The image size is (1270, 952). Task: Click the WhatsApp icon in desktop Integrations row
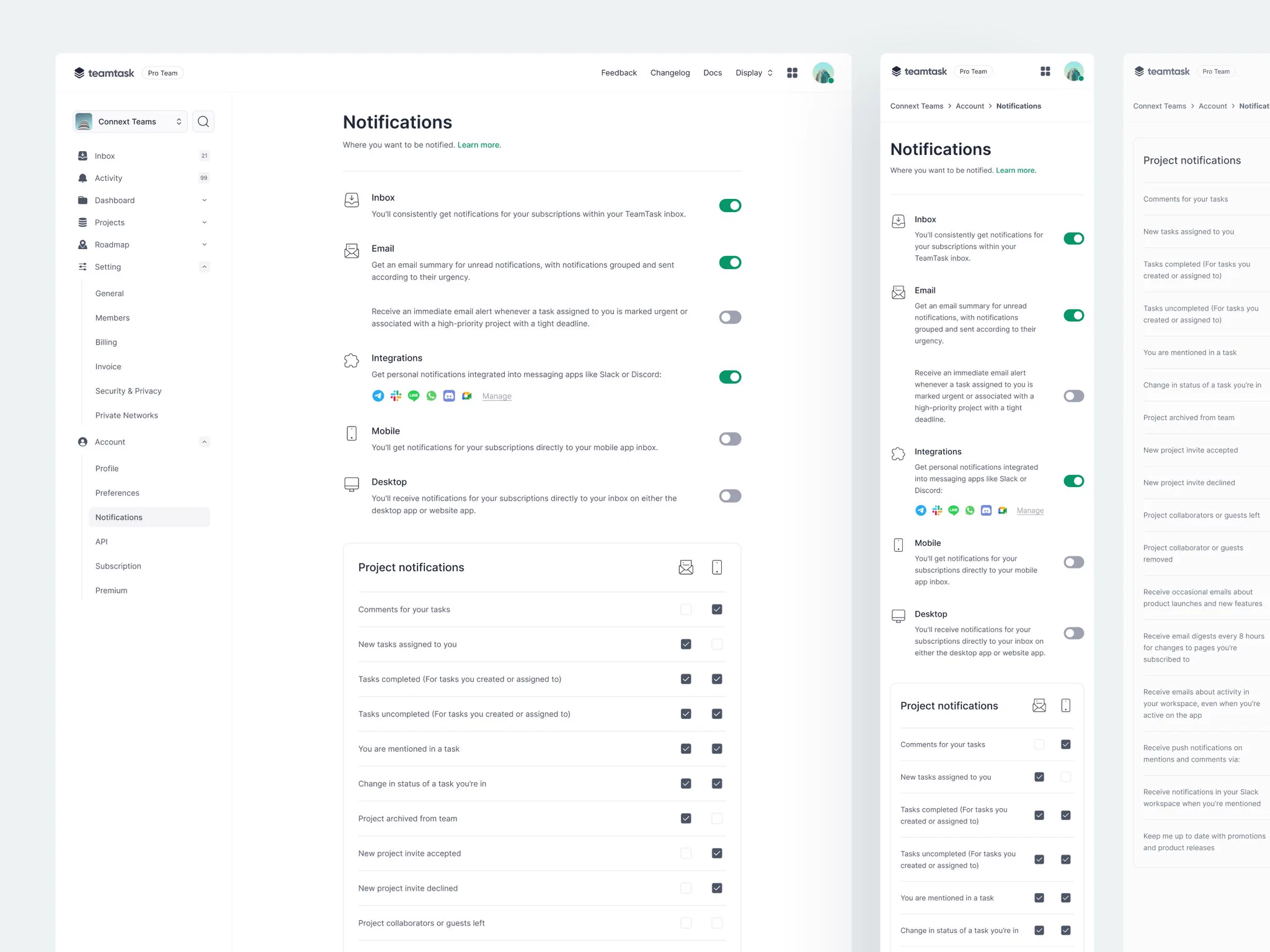(x=432, y=395)
